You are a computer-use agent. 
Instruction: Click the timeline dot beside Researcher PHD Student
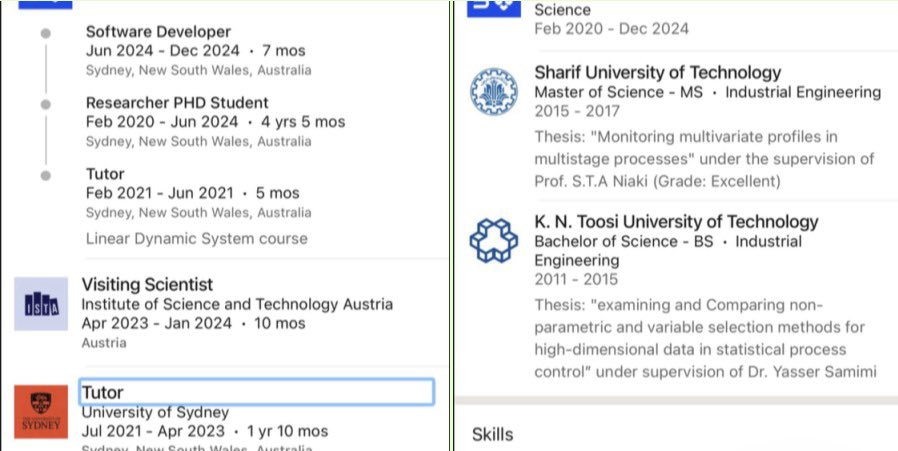click(45, 103)
